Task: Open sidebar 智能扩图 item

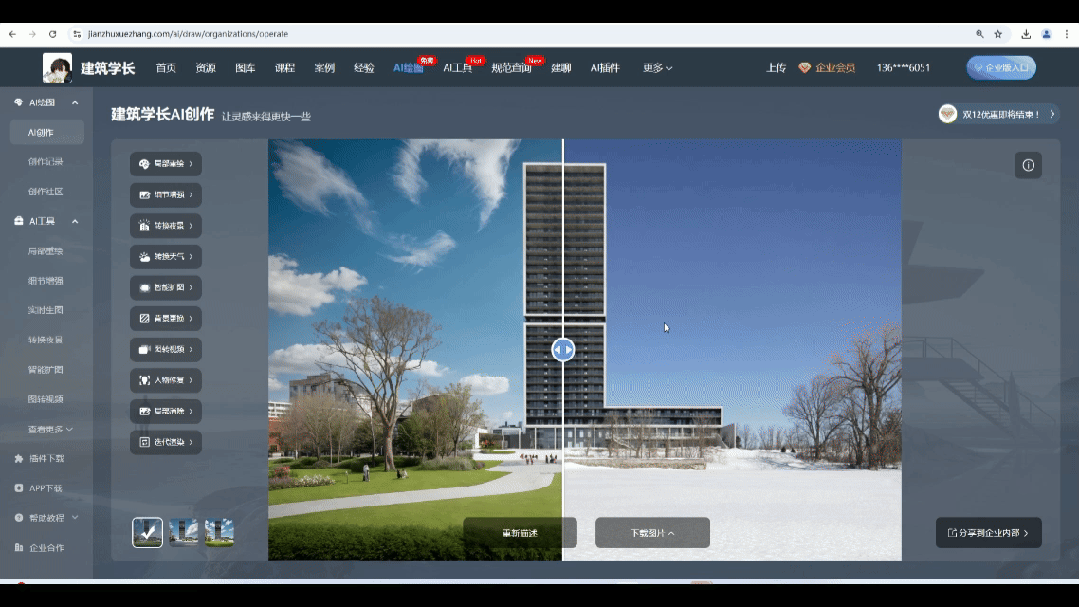Action: point(45,370)
